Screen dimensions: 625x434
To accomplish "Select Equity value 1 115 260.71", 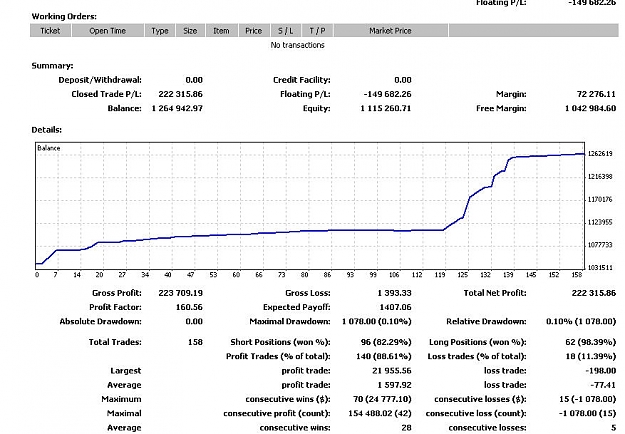I will [x=386, y=108].
